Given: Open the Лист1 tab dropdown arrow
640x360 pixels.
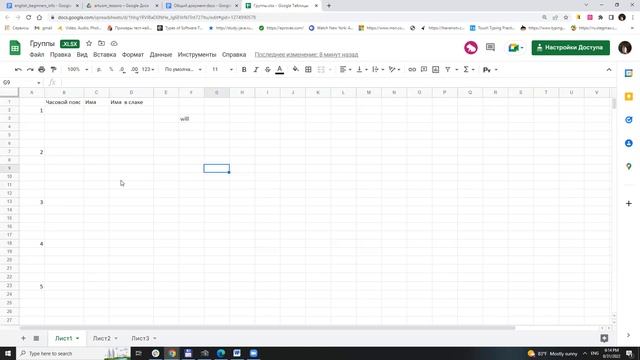Looking at the screenshot, I should tap(78, 338).
